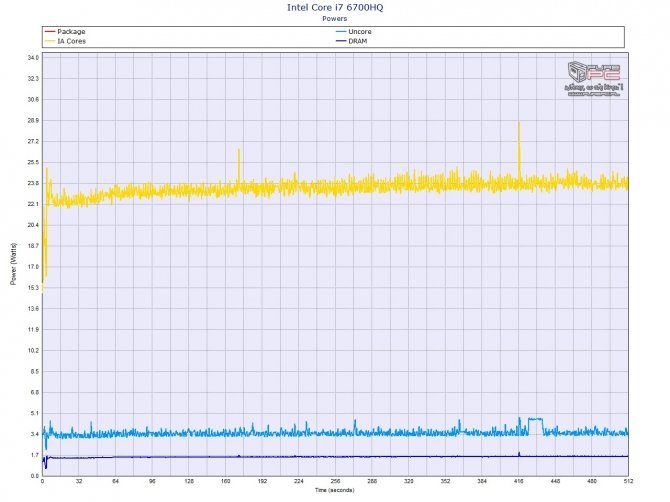
Task: Click the '18.7' y-axis label
Action: (33, 246)
